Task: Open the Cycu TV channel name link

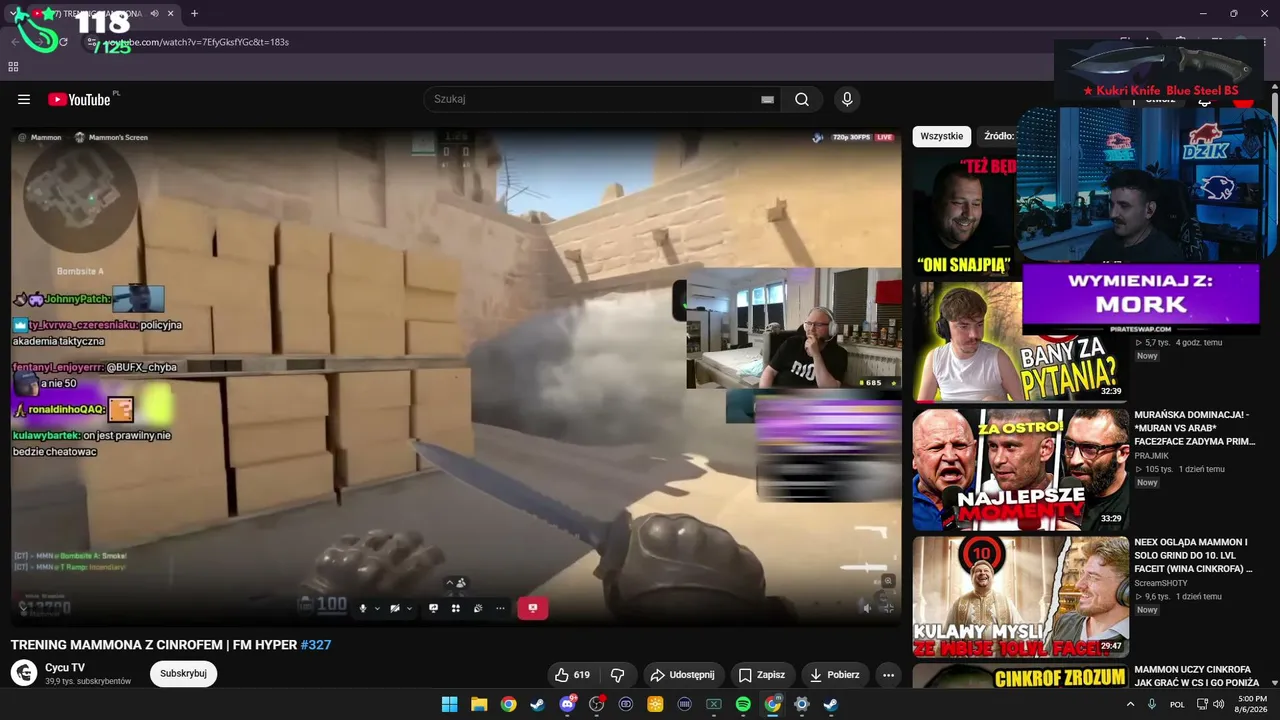Action: point(65,667)
